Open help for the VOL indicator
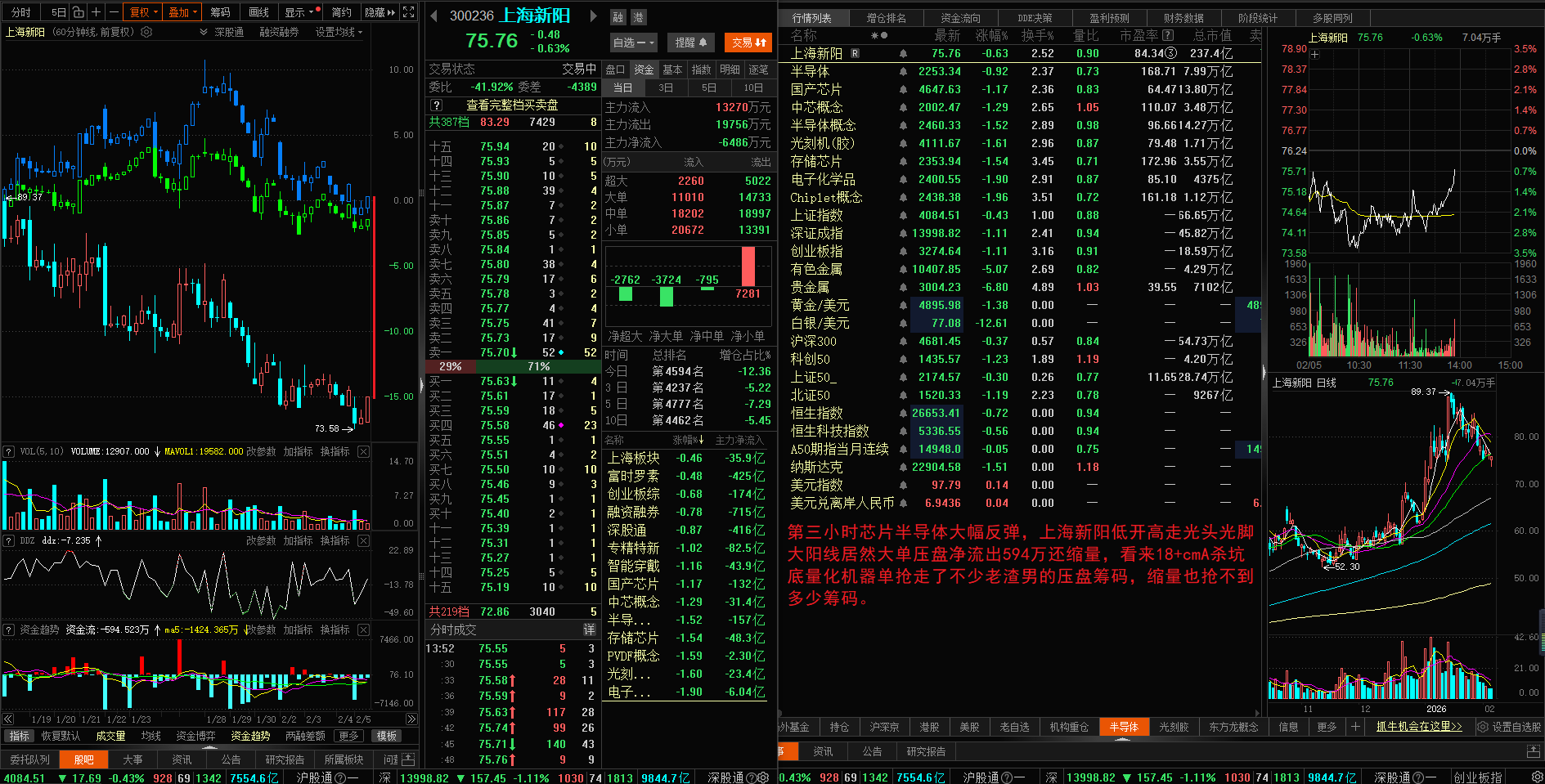 (9, 451)
